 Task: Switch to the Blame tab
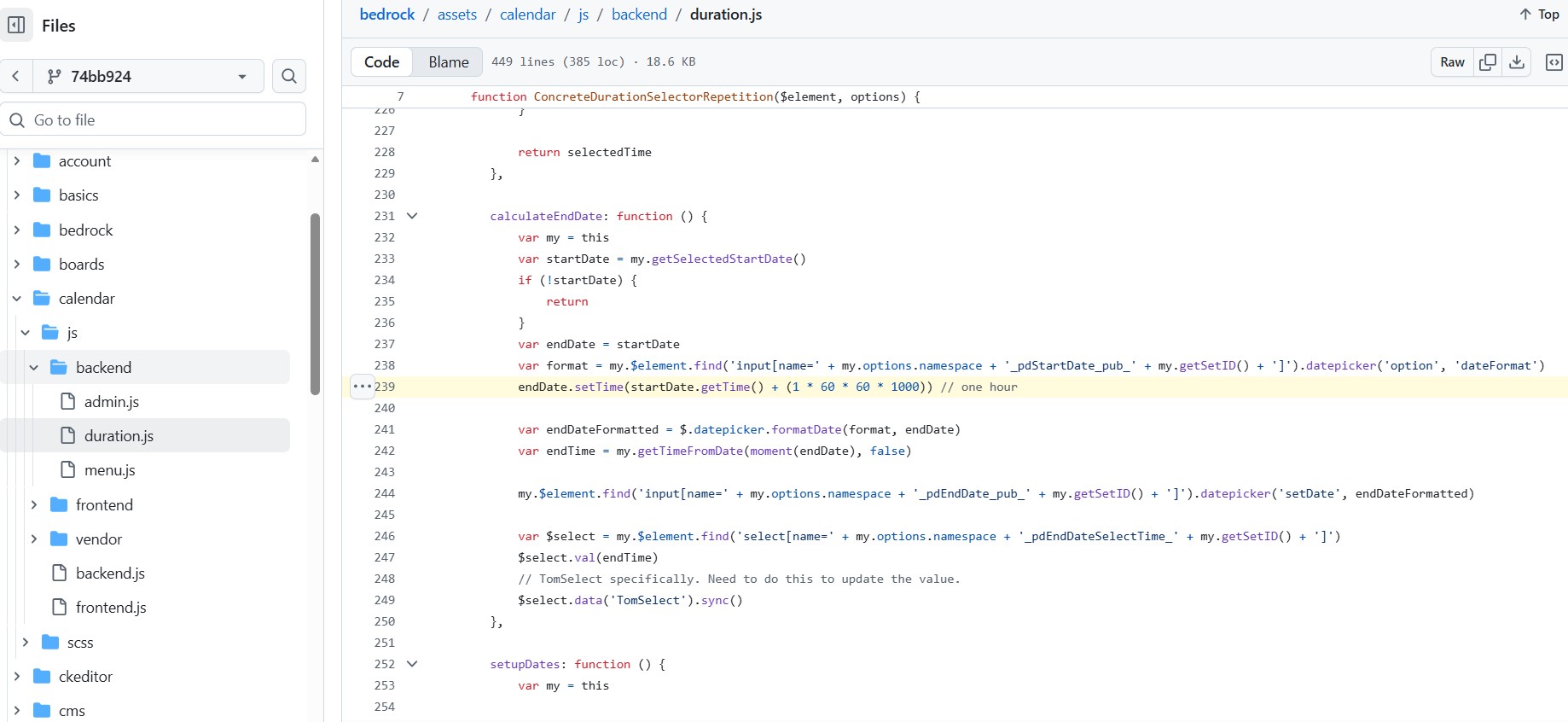point(448,61)
